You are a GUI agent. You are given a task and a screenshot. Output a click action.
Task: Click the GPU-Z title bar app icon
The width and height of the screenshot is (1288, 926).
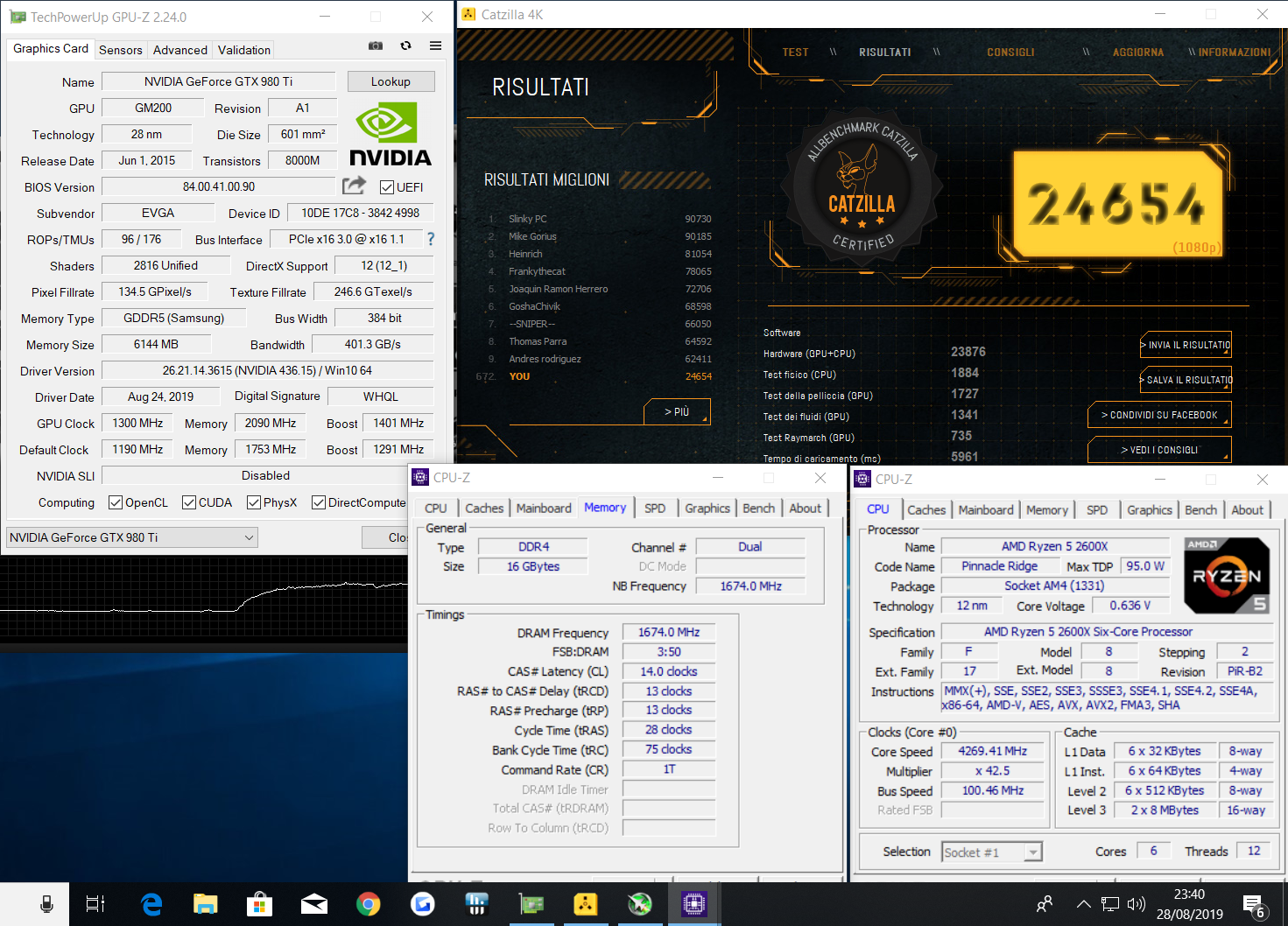click(x=18, y=17)
